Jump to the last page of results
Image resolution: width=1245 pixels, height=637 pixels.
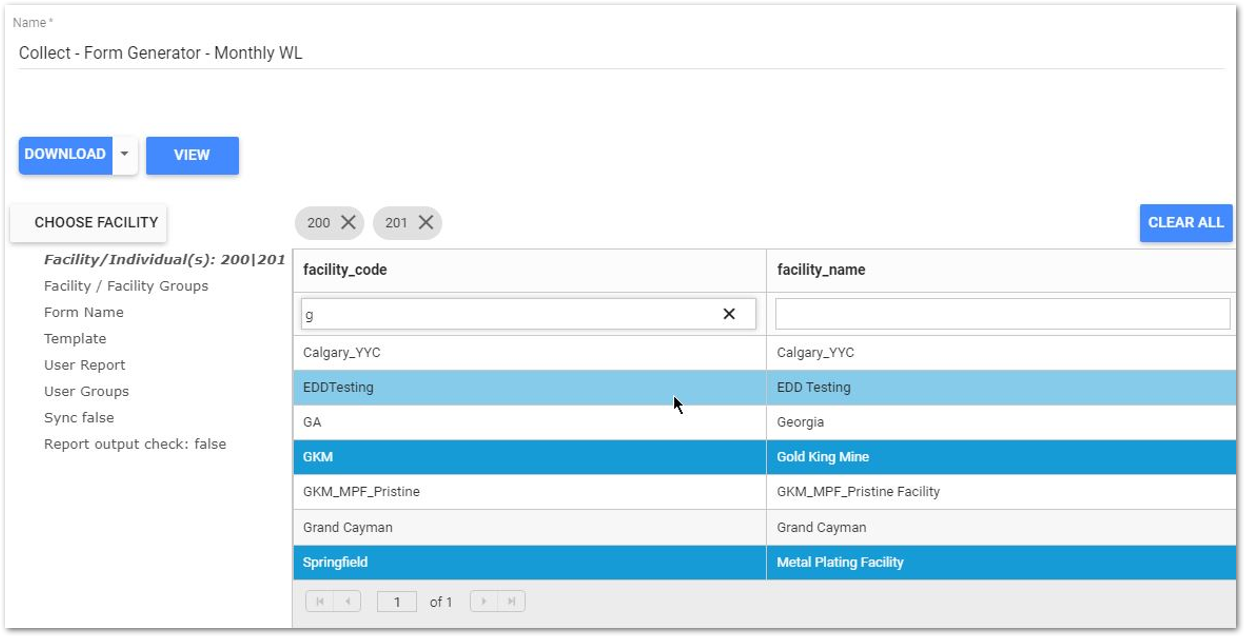click(x=510, y=601)
